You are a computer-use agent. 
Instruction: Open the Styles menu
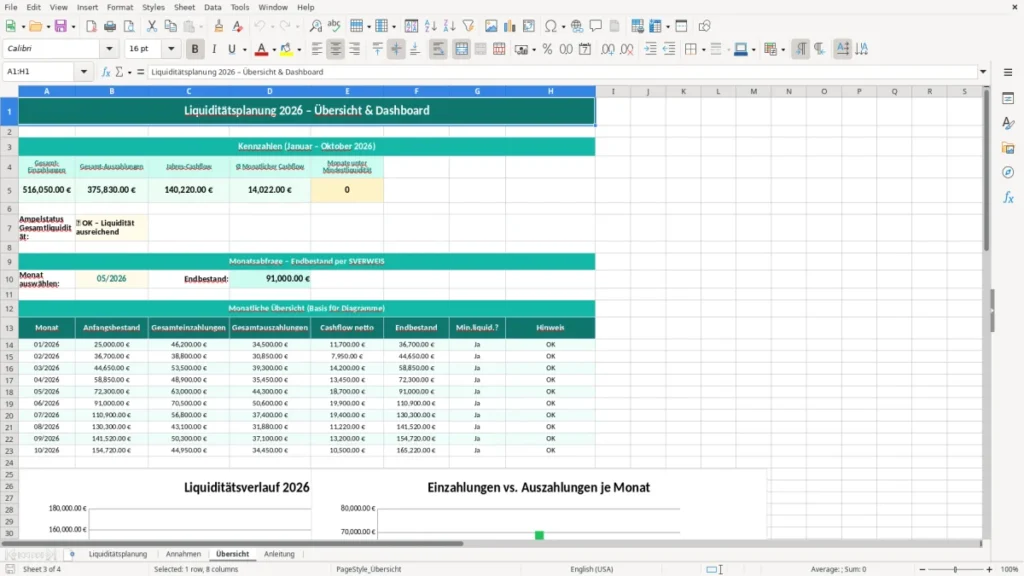click(x=153, y=7)
